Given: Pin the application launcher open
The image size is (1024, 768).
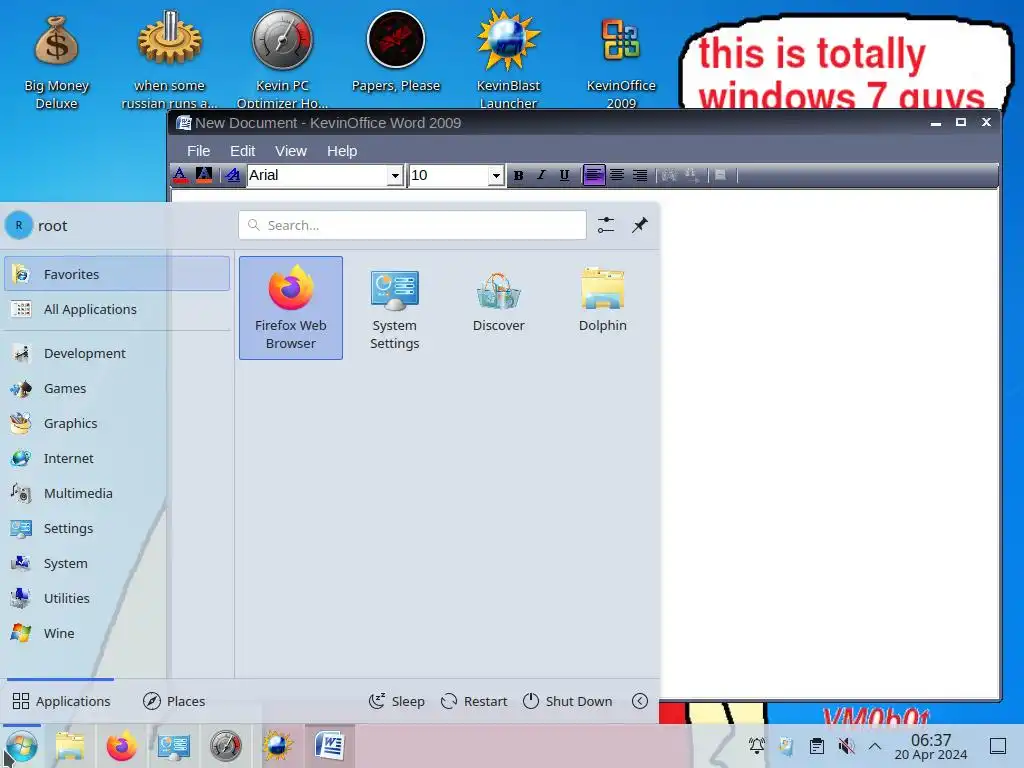Looking at the screenshot, I should 640,225.
